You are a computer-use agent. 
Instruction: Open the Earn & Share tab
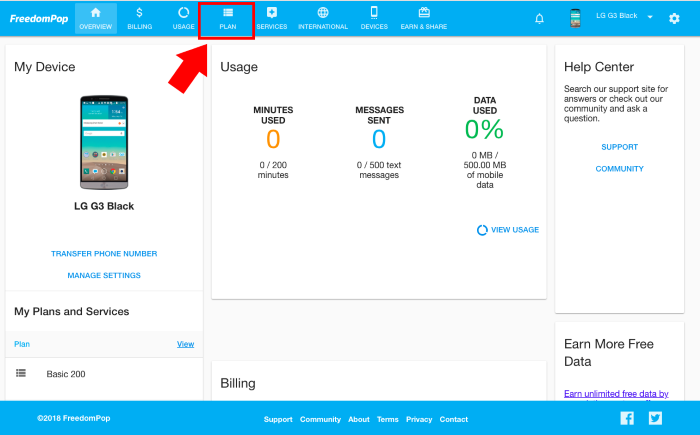[x=424, y=18]
